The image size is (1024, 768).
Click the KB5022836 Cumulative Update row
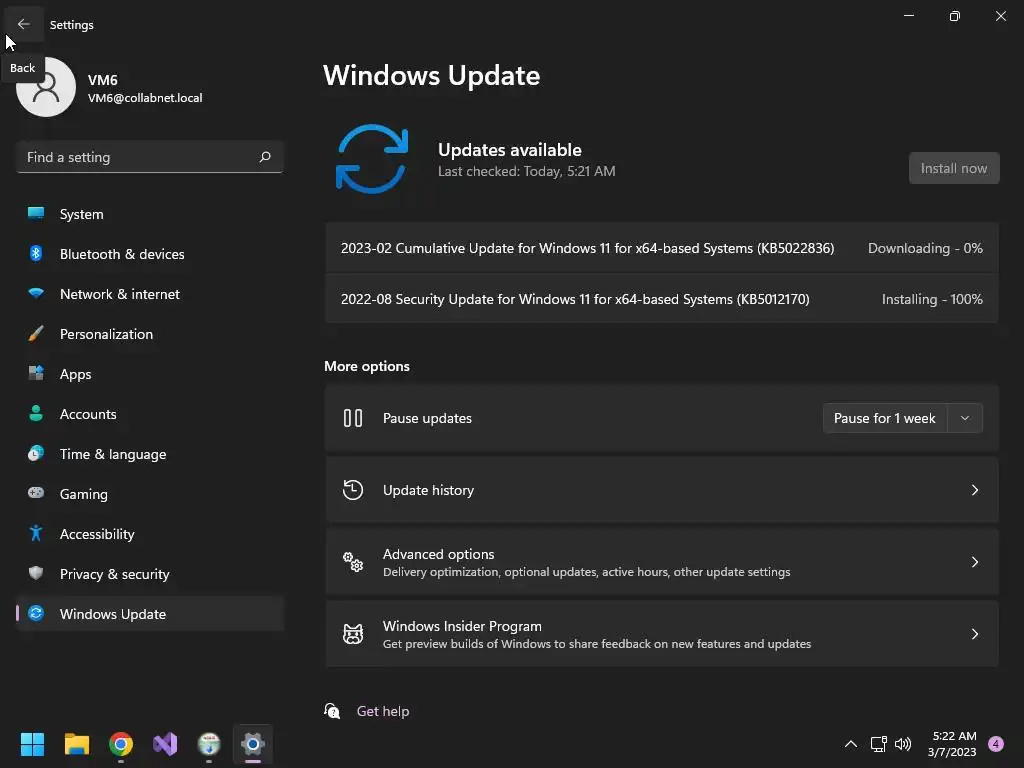pyautogui.click(x=662, y=248)
